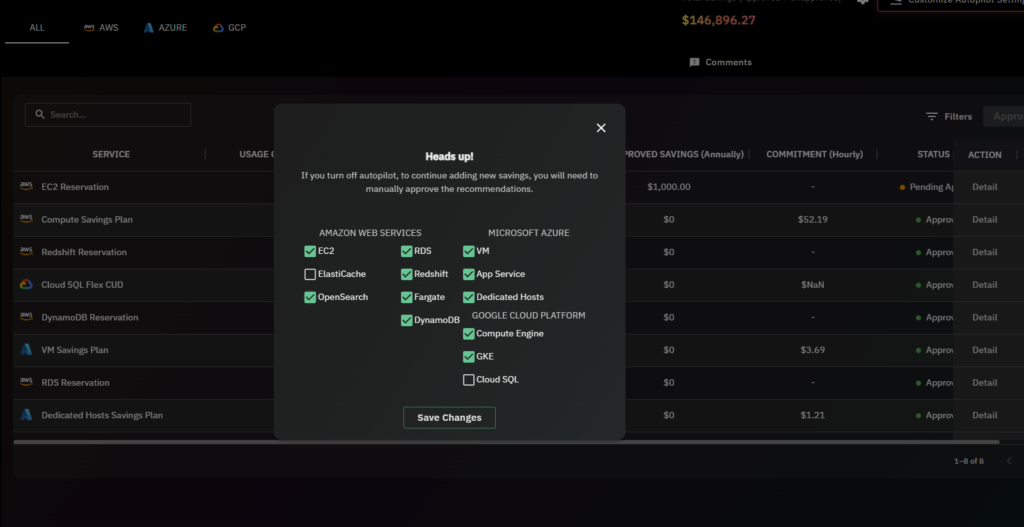Open Detail for VM Savings Plan row
The width and height of the screenshot is (1024, 527).
984,350
